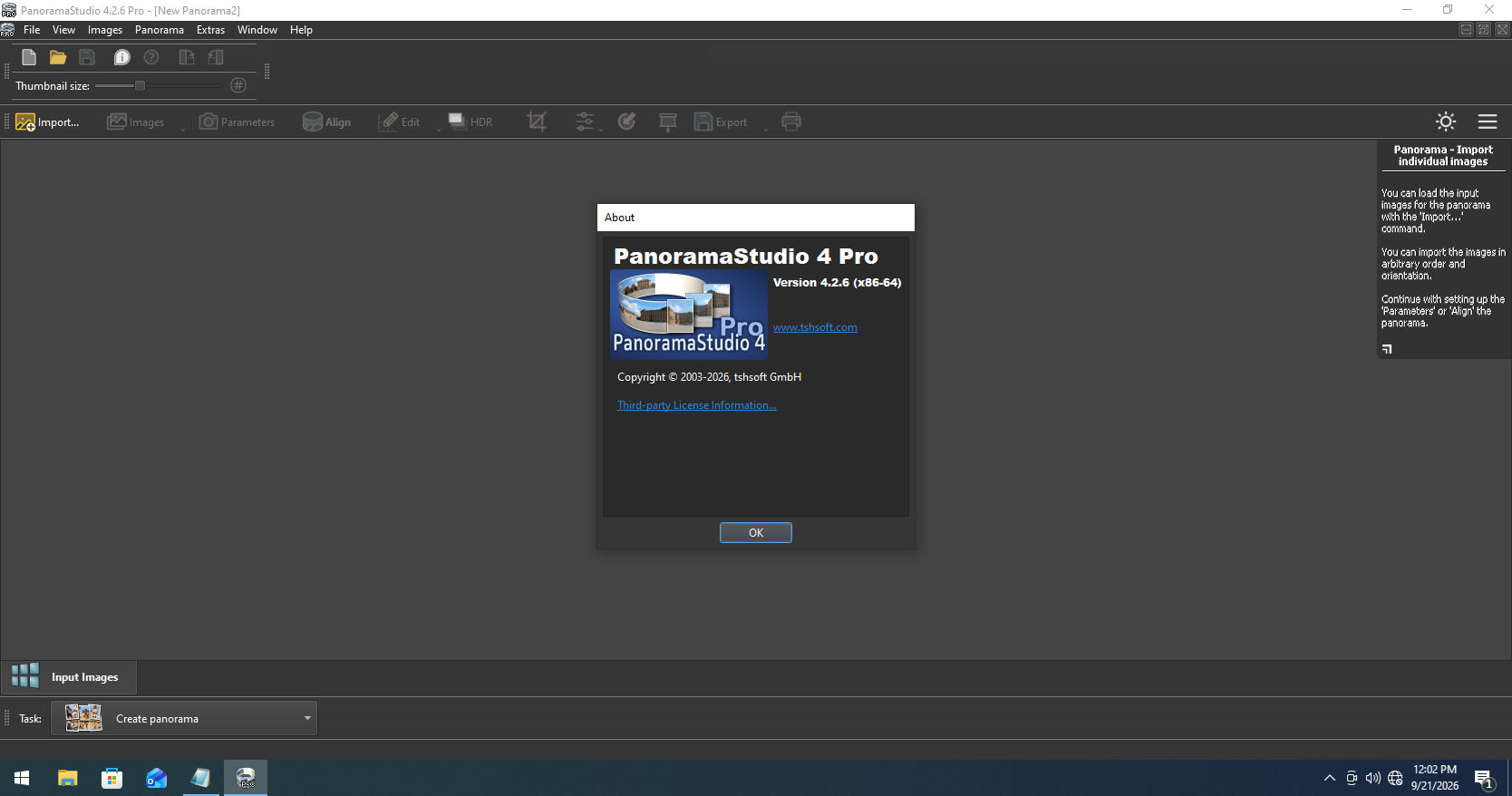Open Outlook from the taskbar
1512x796 pixels.
point(156,778)
